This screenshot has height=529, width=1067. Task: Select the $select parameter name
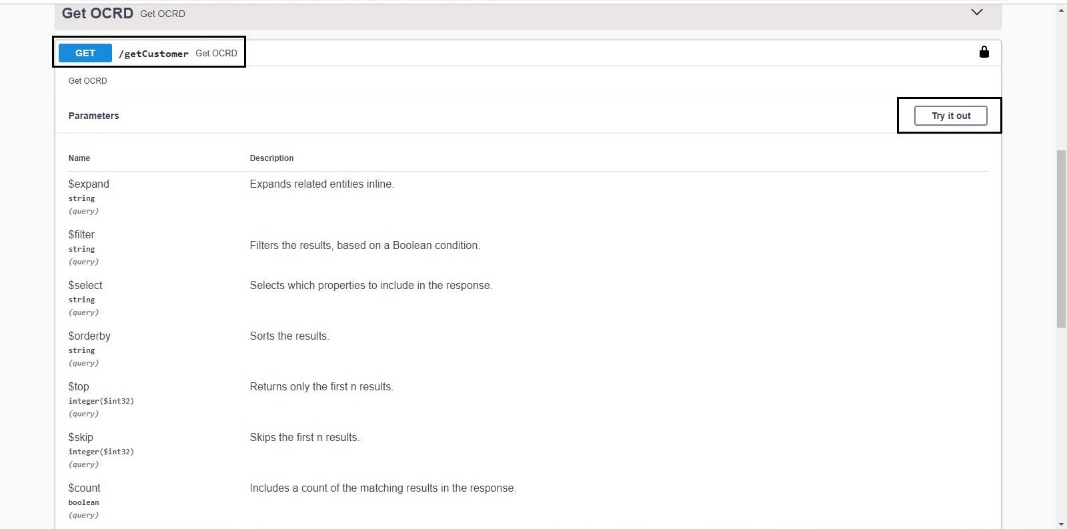tap(85, 285)
